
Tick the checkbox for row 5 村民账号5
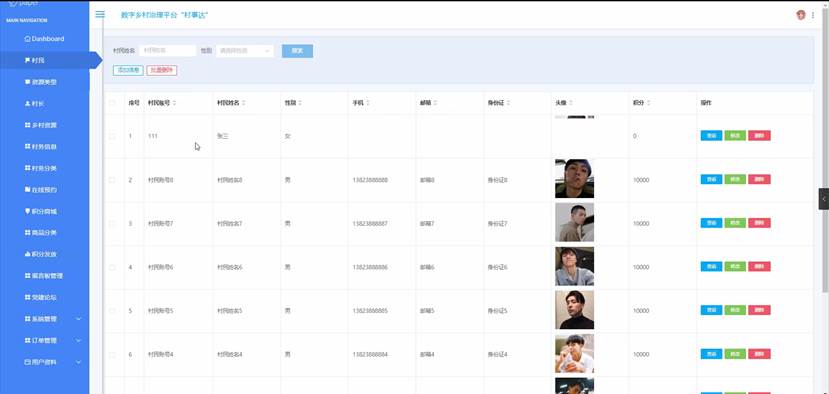(x=112, y=311)
